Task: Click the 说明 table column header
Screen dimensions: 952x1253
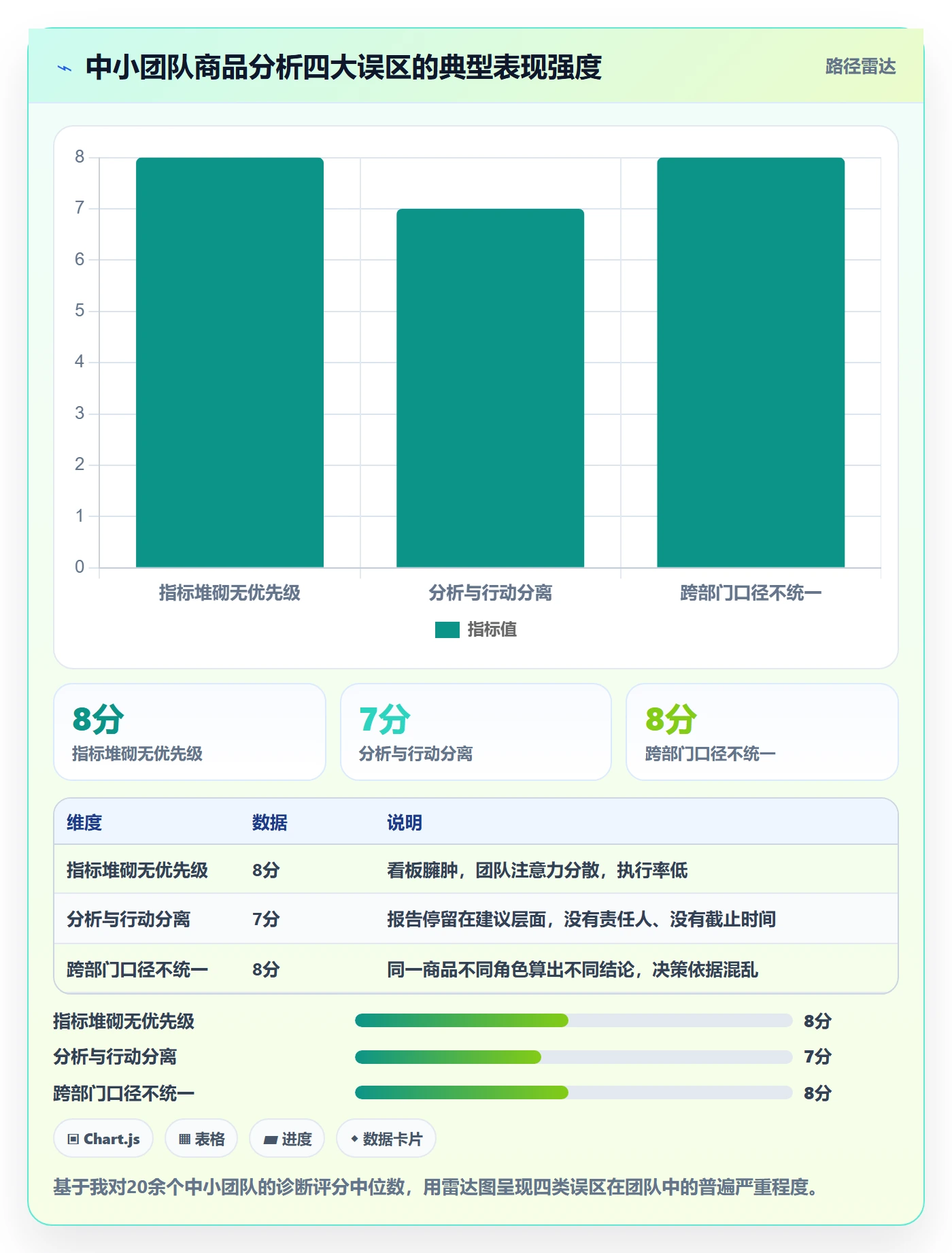Action: click(405, 822)
